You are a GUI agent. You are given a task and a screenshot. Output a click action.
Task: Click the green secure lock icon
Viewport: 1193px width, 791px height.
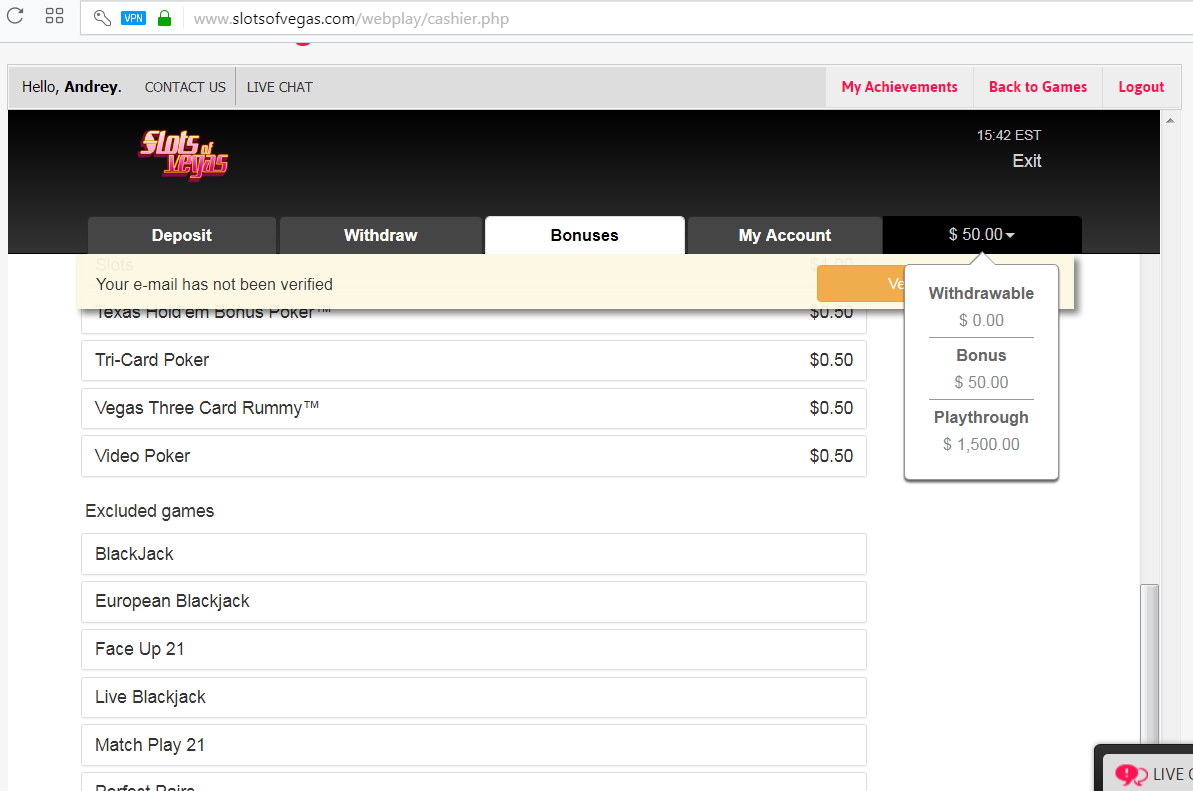pos(164,18)
